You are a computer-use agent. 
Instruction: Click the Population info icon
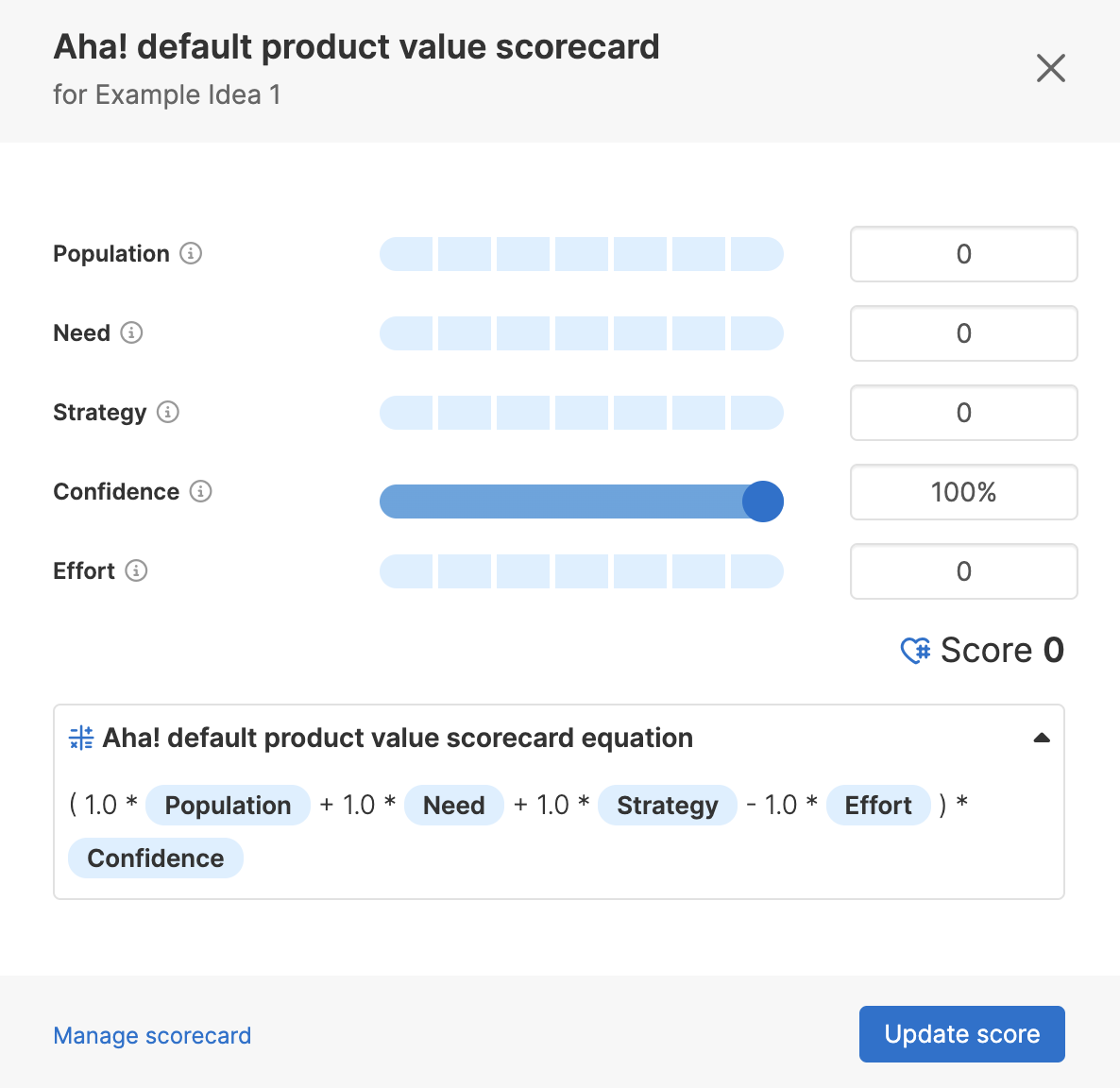pos(191,253)
